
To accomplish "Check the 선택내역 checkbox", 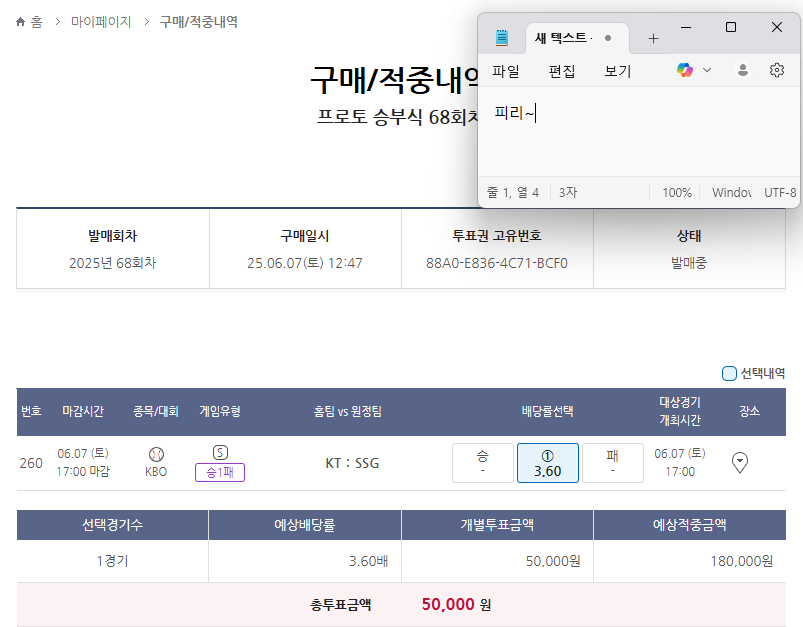I will tap(729, 373).
